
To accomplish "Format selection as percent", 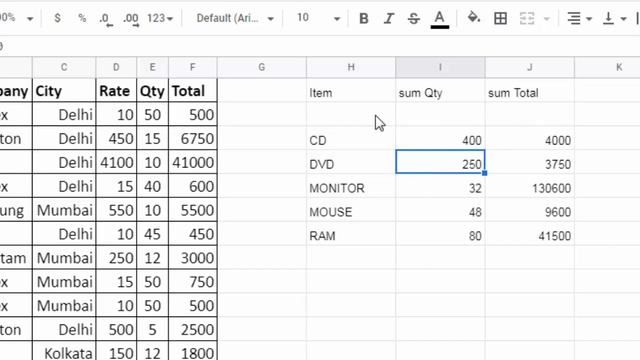I will click(x=82, y=18).
